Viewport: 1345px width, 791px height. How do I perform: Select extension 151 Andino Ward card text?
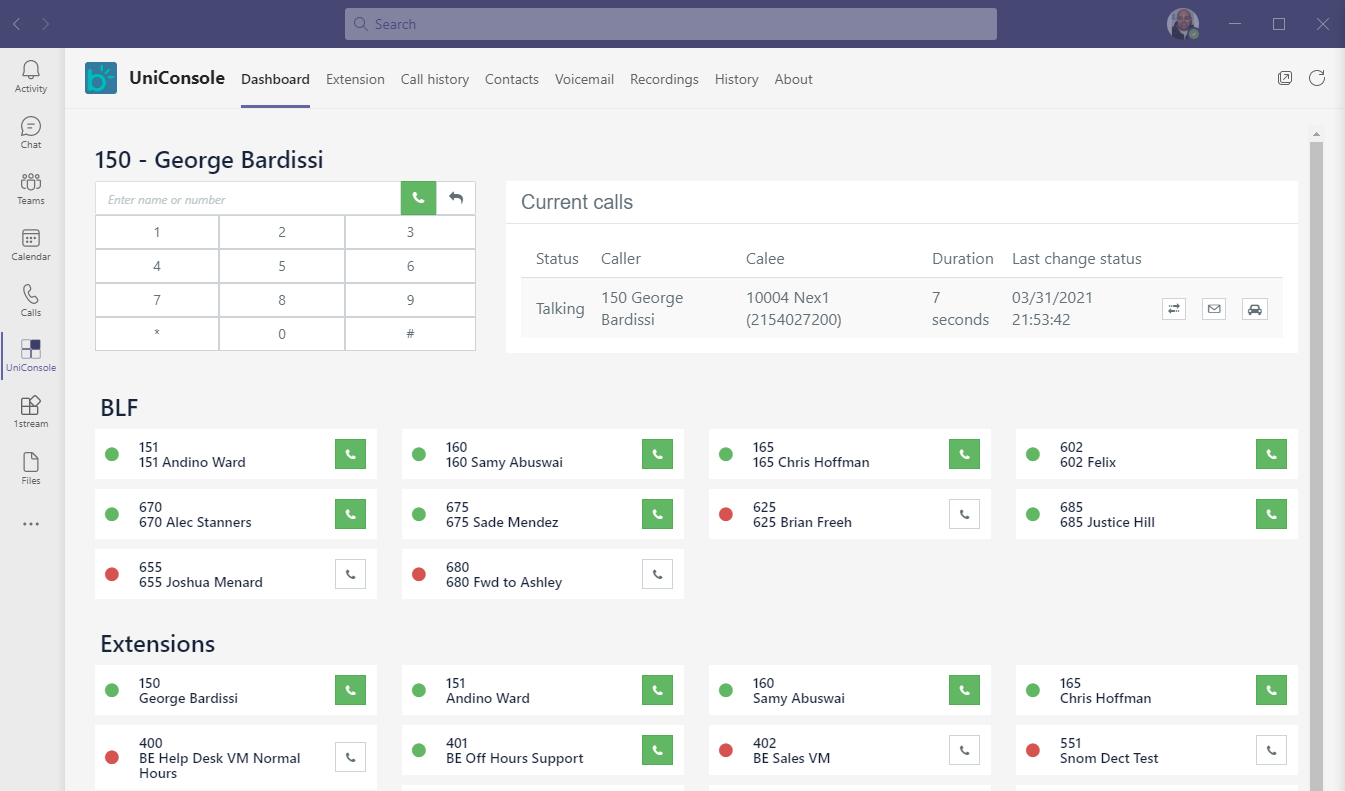[x=488, y=691]
